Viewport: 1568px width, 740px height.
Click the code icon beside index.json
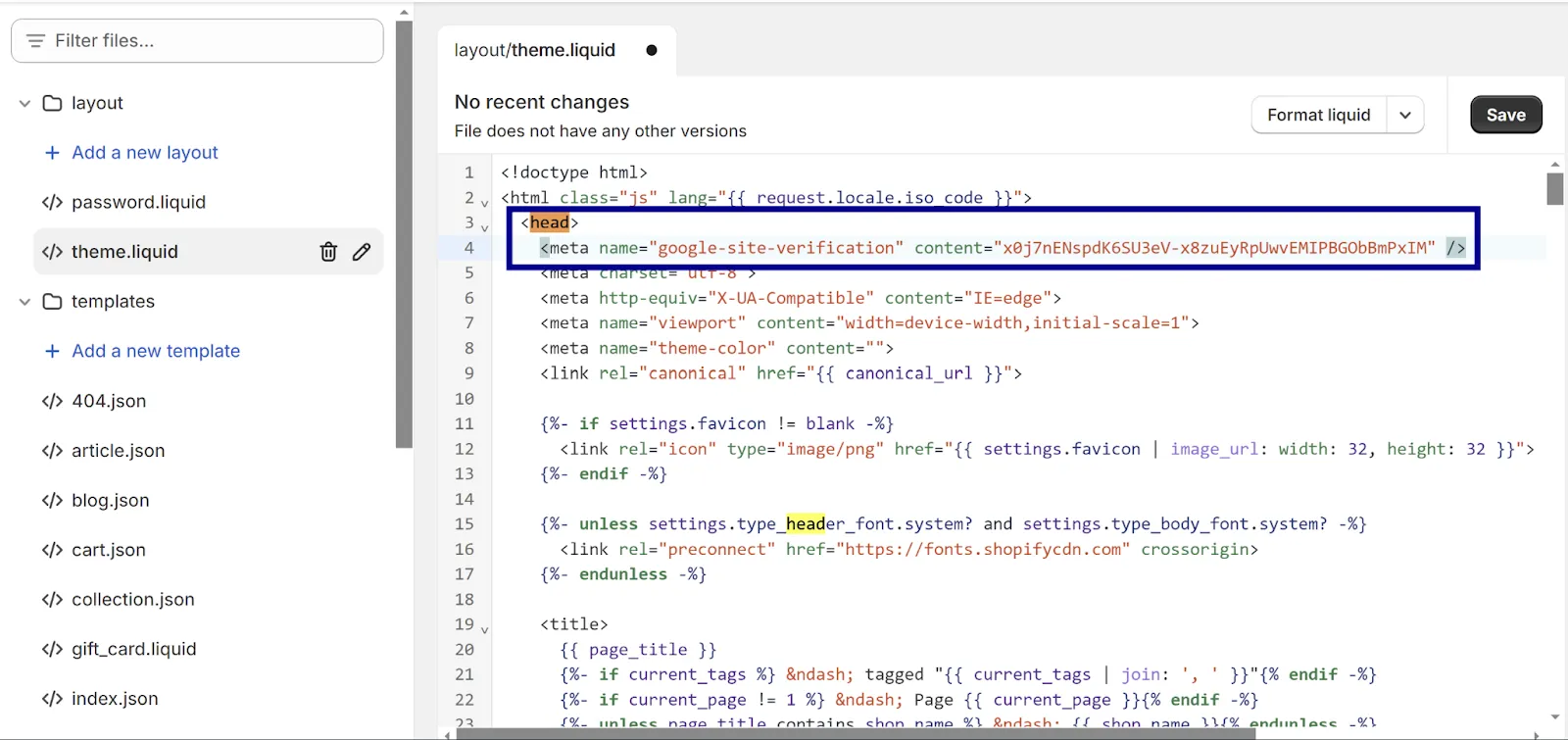[x=52, y=699]
